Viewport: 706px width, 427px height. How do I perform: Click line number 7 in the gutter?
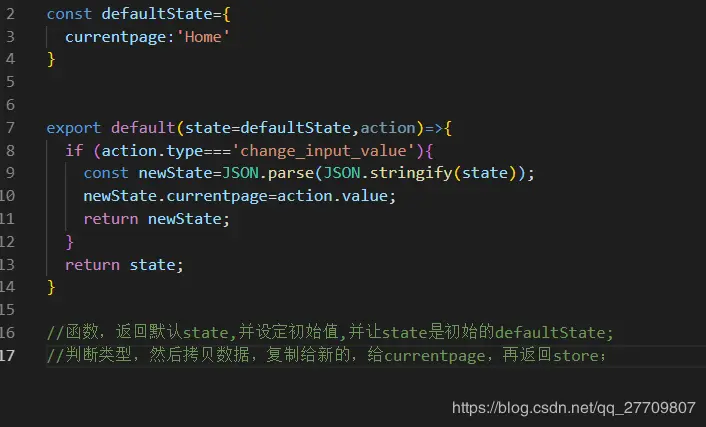(x=10, y=128)
